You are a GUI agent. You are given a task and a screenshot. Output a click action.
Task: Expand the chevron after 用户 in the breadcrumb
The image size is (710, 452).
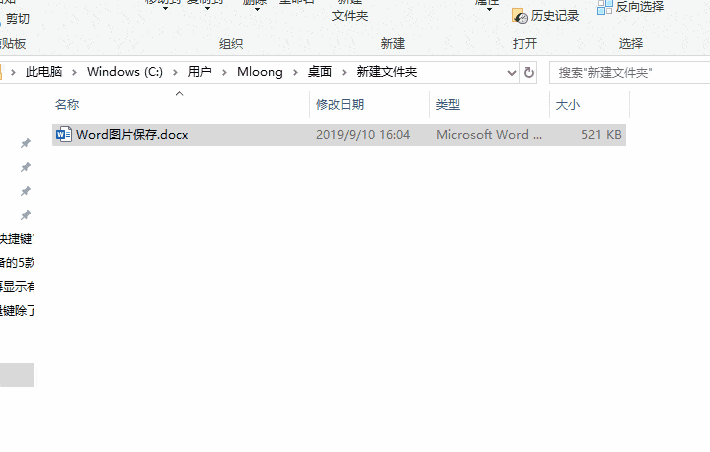point(224,72)
